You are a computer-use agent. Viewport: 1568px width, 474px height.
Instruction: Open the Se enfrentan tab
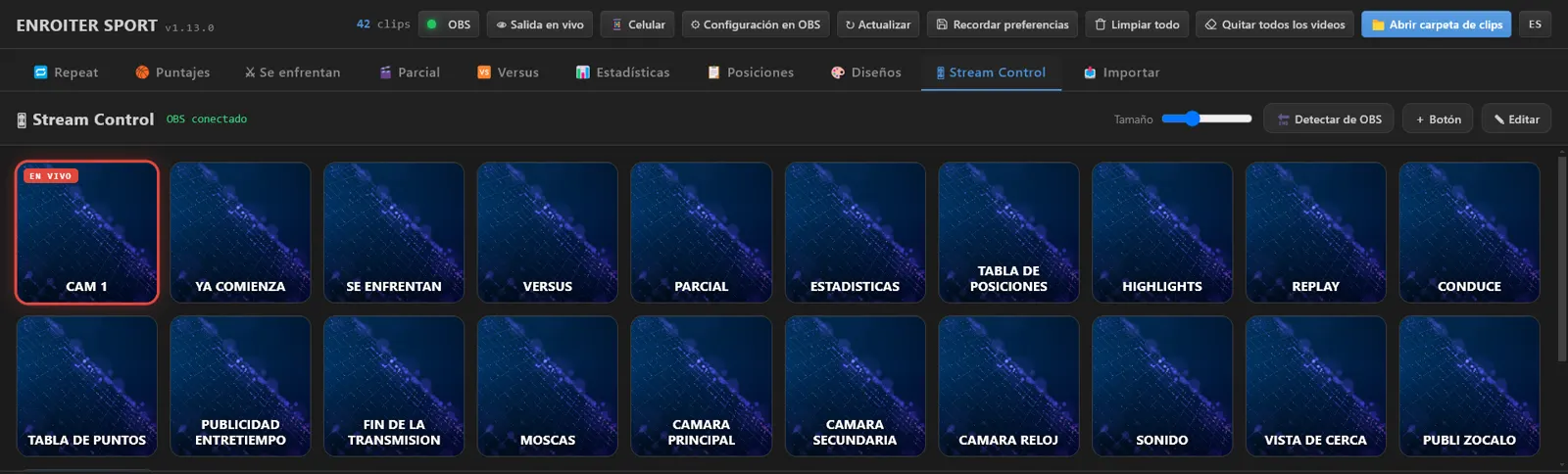293,72
